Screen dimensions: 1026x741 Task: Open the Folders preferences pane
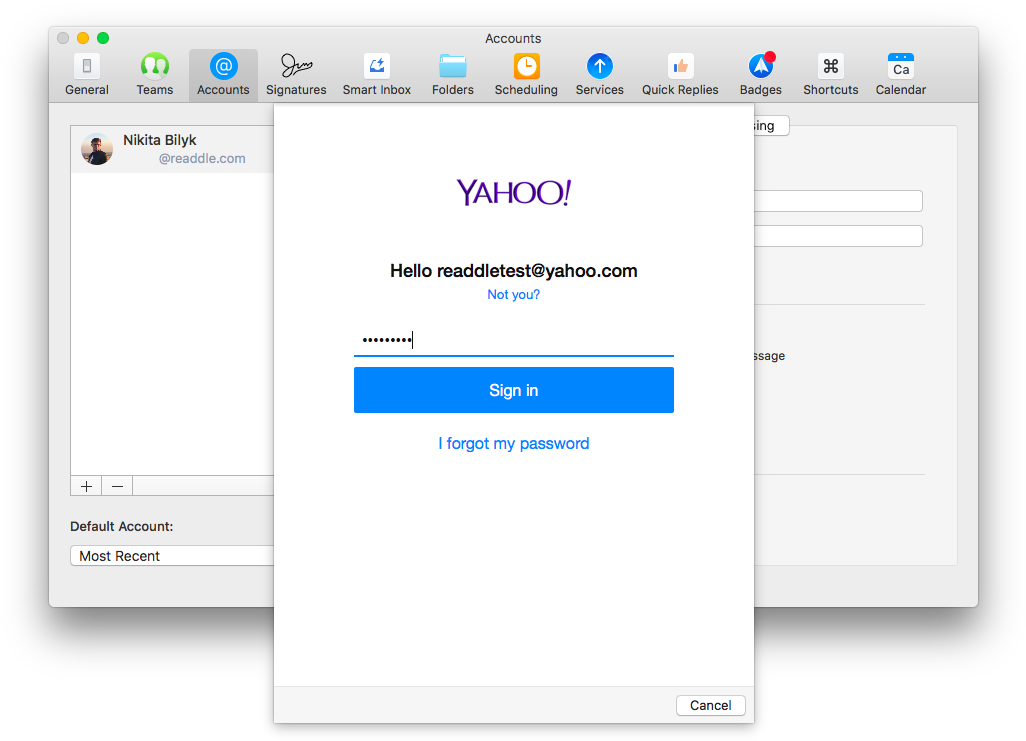tap(452, 75)
